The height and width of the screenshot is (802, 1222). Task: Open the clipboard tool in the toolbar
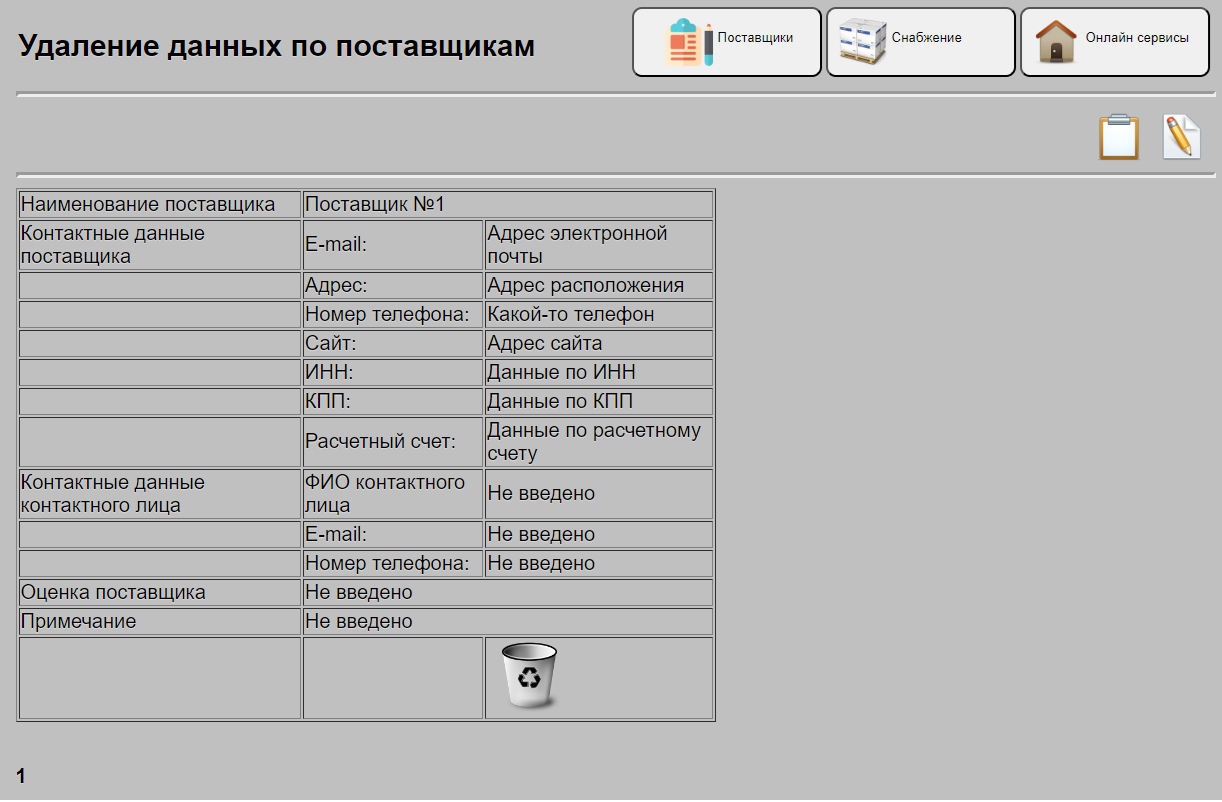pos(1119,137)
